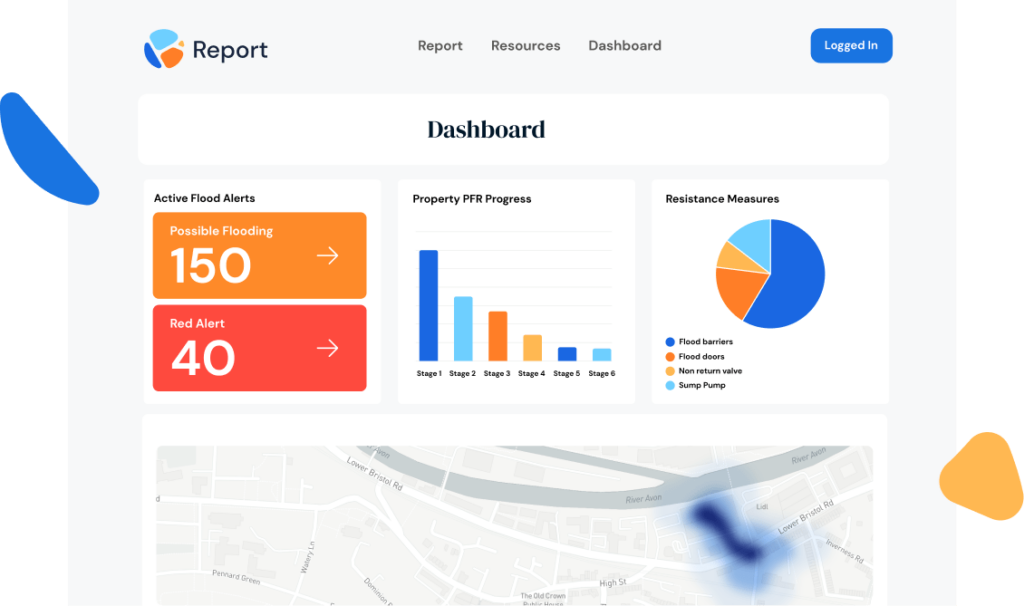The height and width of the screenshot is (606, 1024).
Task: Click the Stage 1 axis label
Action: click(x=429, y=374)
